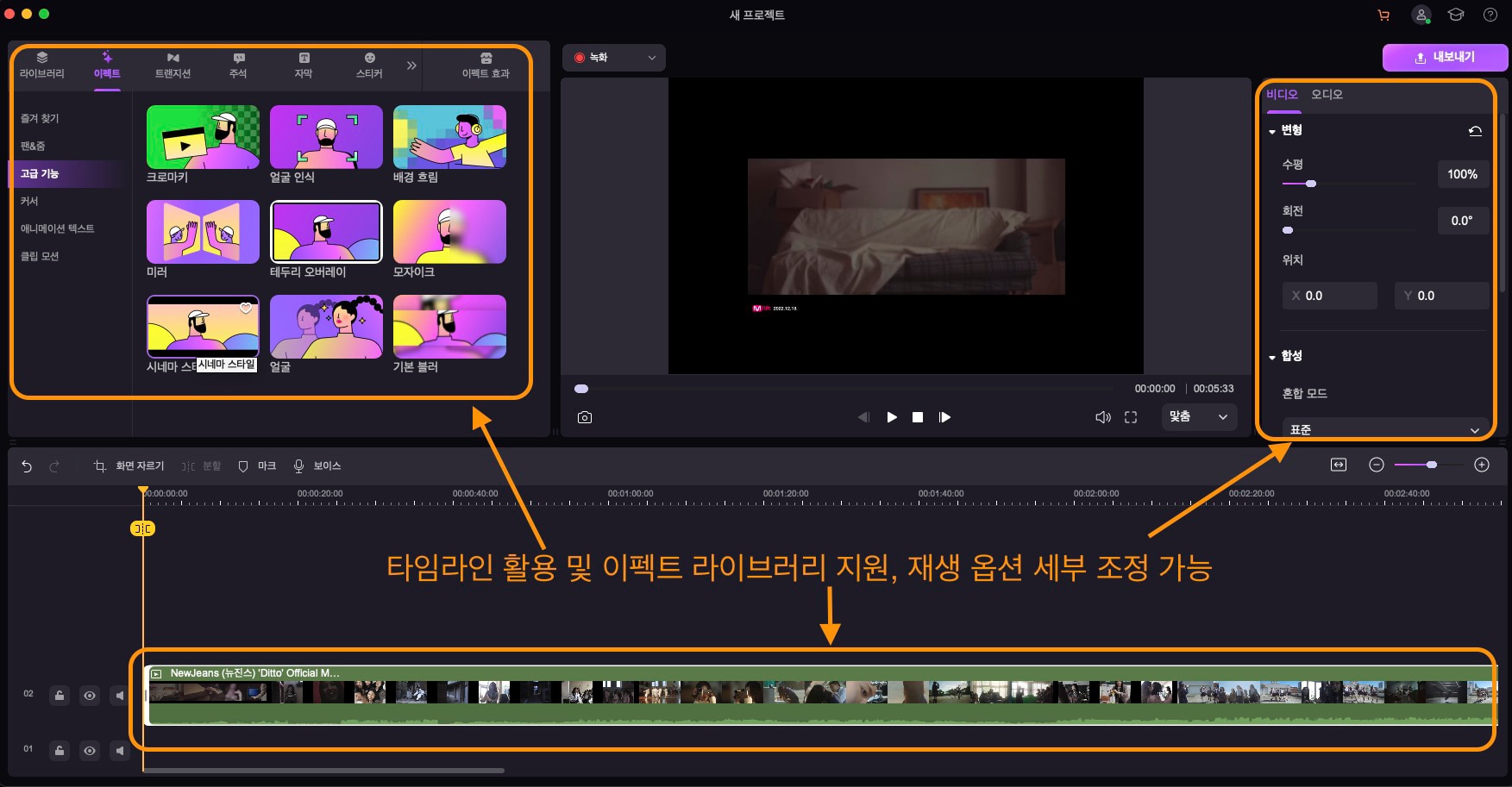The width and height of the screenshot is (1512, 787).
Task: Toggle visibility of track 02
Action: (x=90, y=696)
